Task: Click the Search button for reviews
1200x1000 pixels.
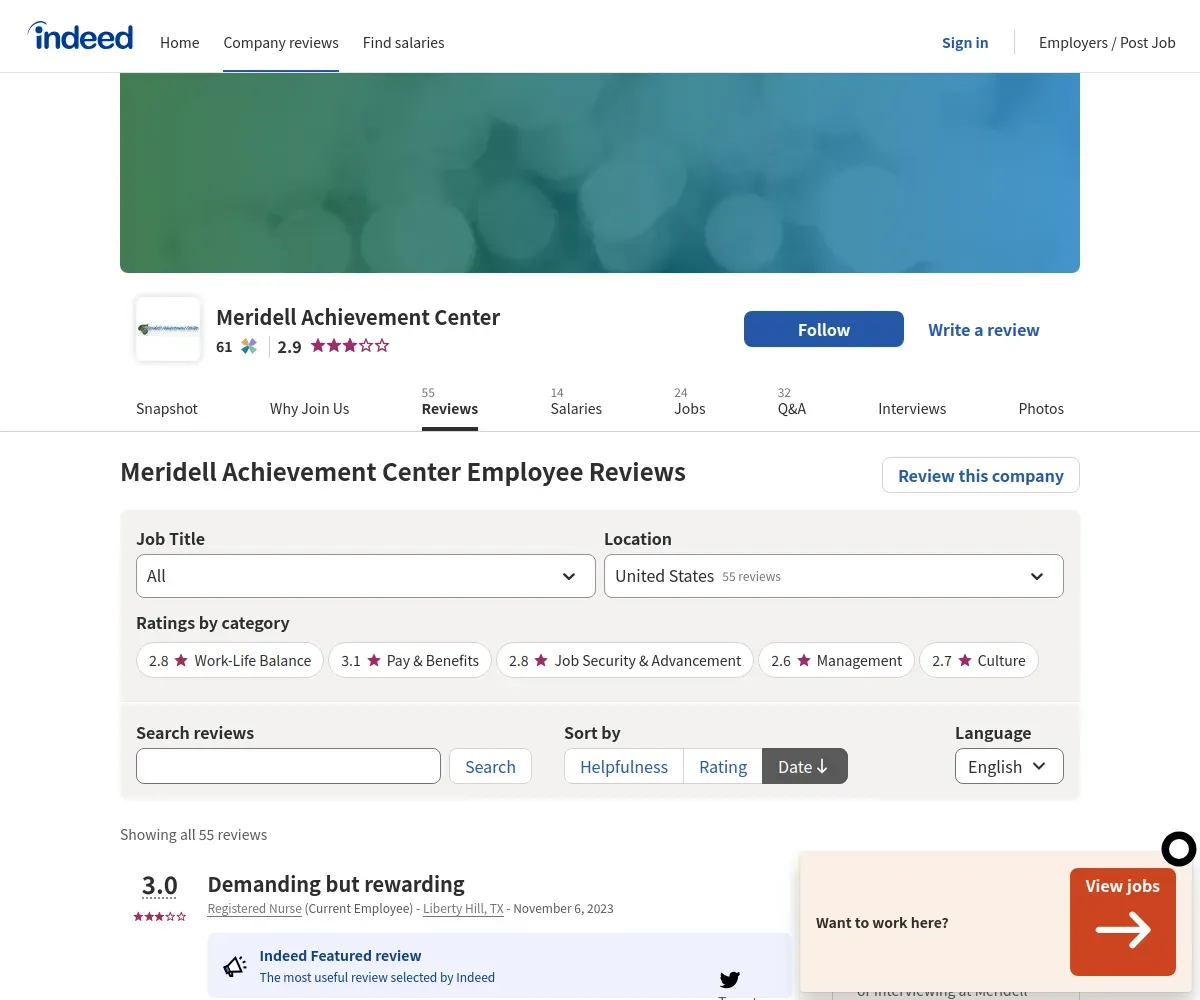Action: pos(490,766)
